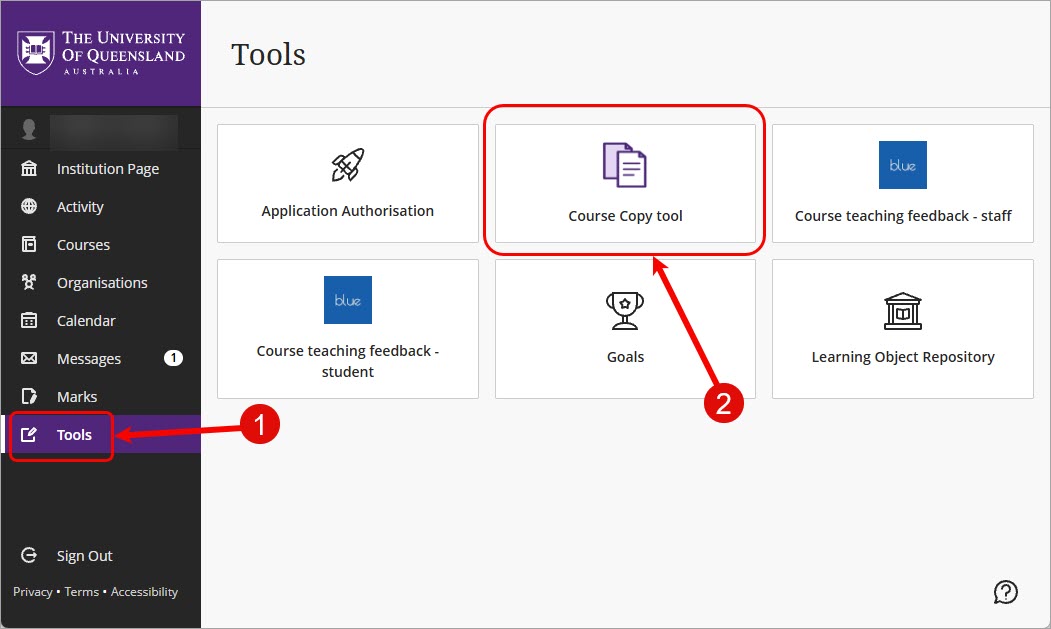Click the blue logo on student feedback card
The width and height of the screenshot is (1051, 629).
pos(347,300)
